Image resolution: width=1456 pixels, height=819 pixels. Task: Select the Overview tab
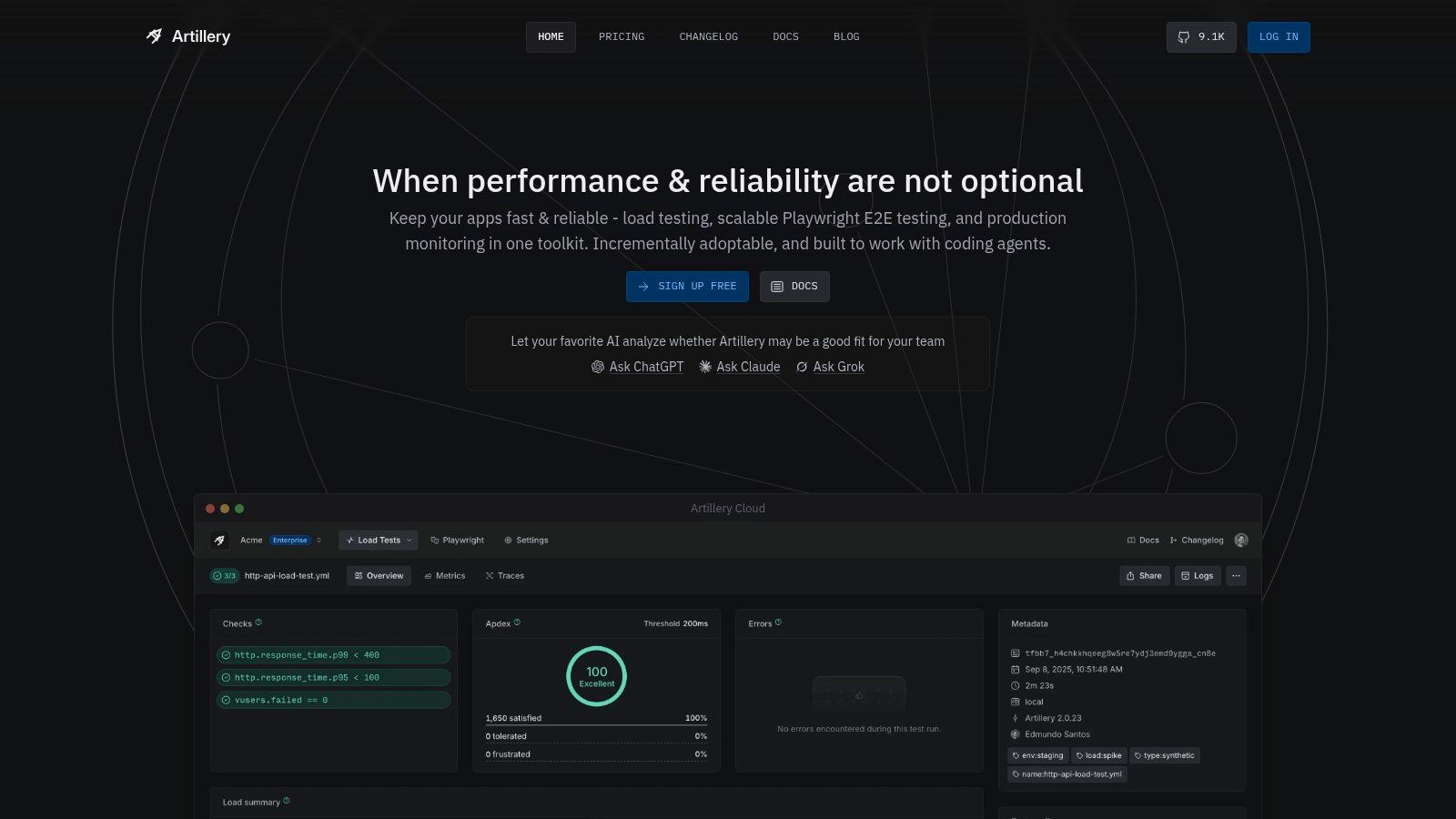coord(379,576)
